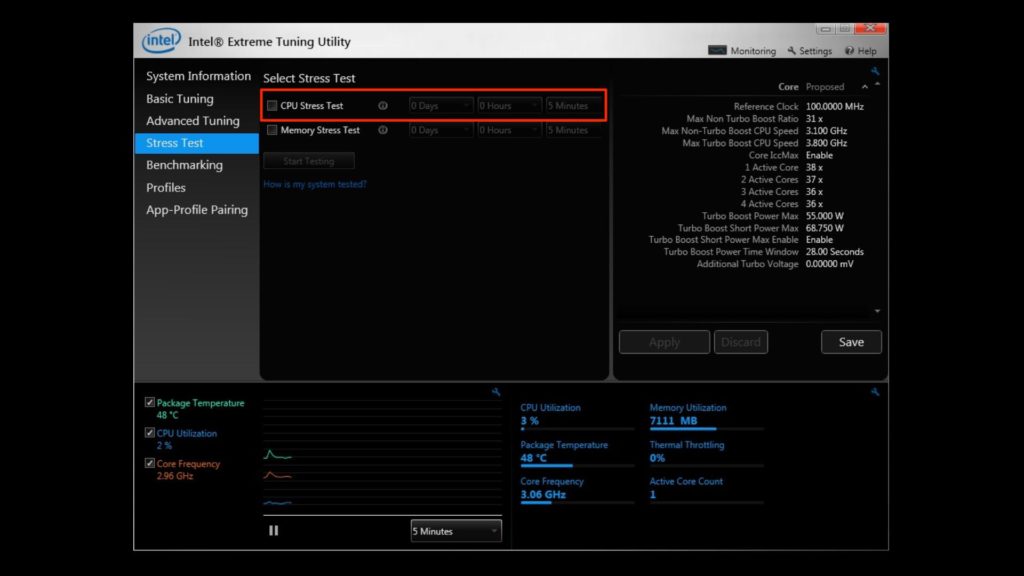Viewport: 1024px width, 576px height.
Task: Click the Select Stress Test heading
Action: click(309, 78)
